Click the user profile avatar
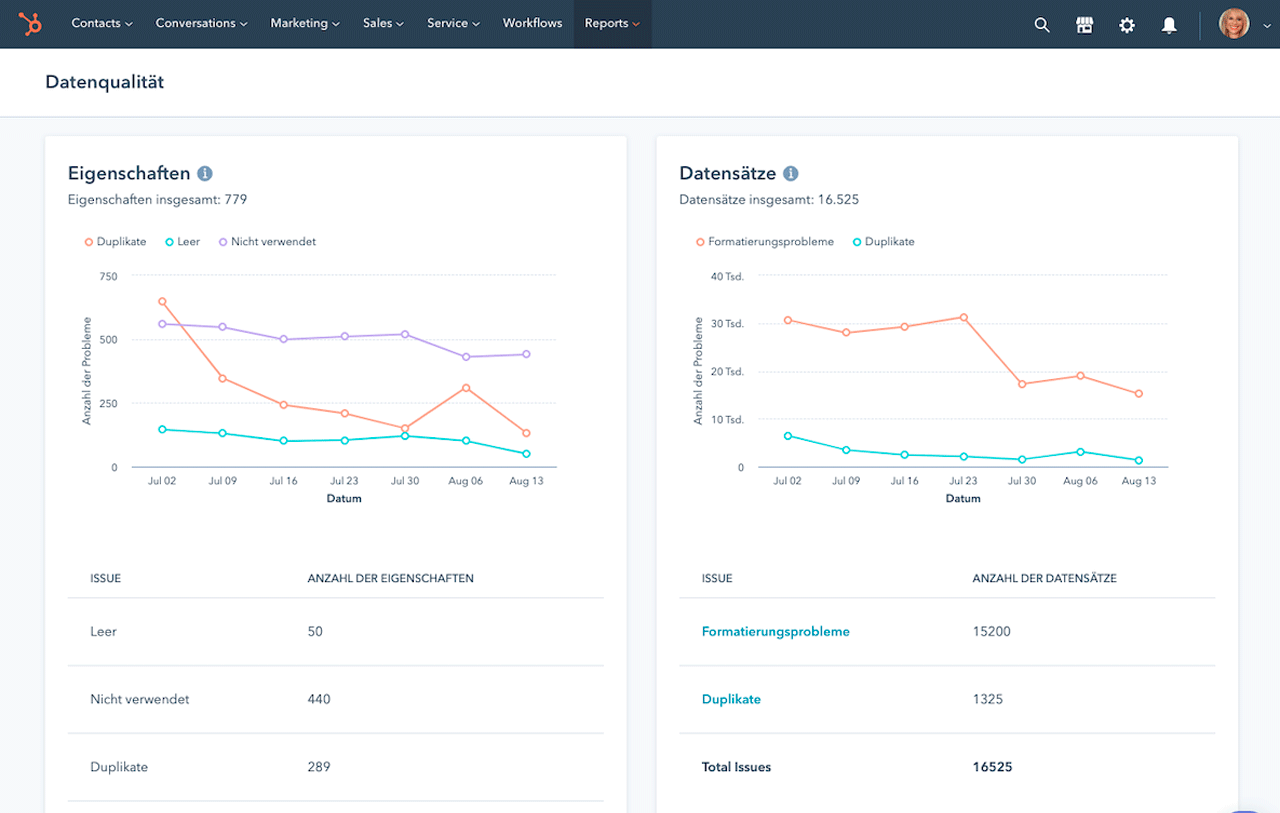Screen dimensions: 1280x813 tap(1233, 24)
